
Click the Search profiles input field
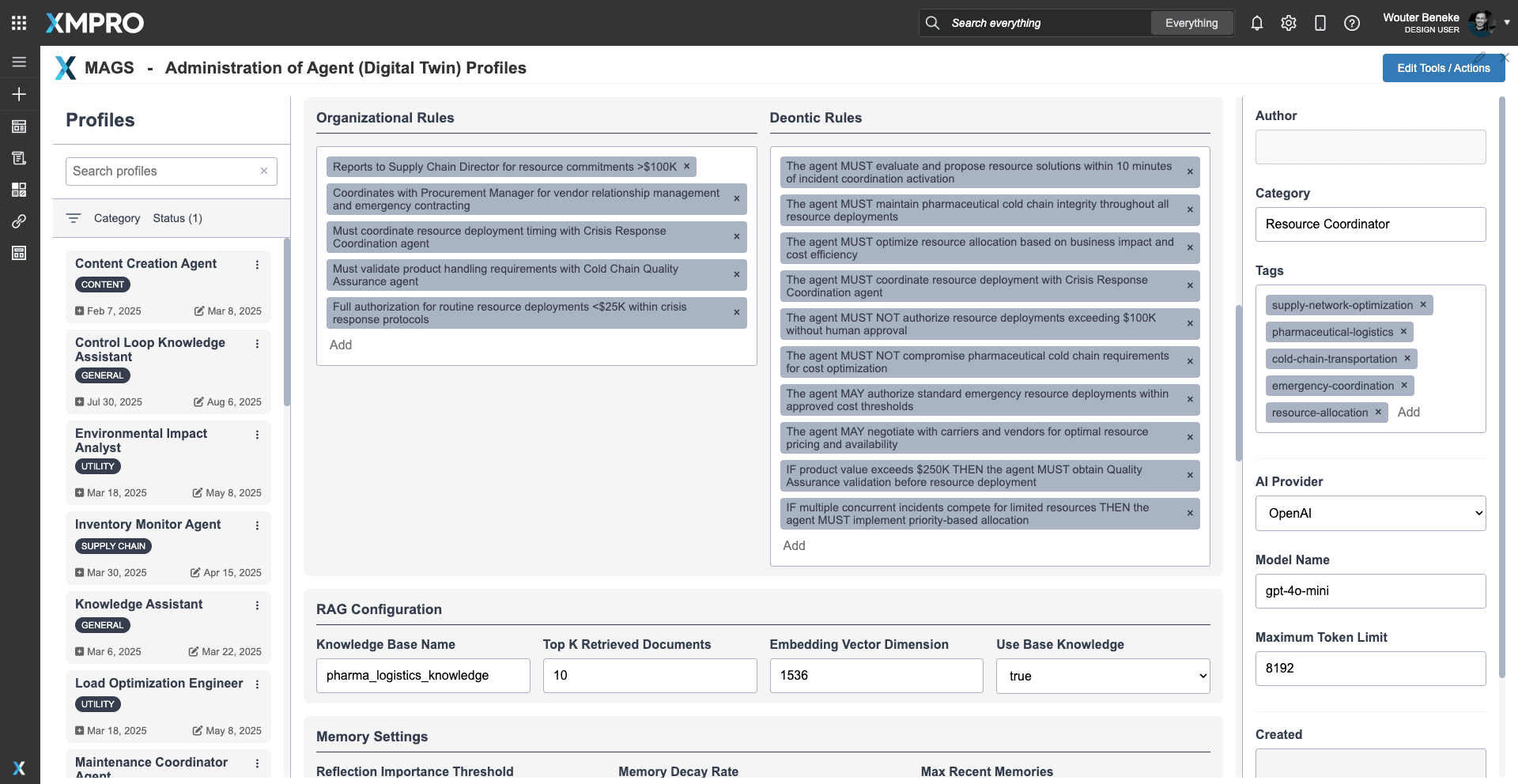pos(162,171)
